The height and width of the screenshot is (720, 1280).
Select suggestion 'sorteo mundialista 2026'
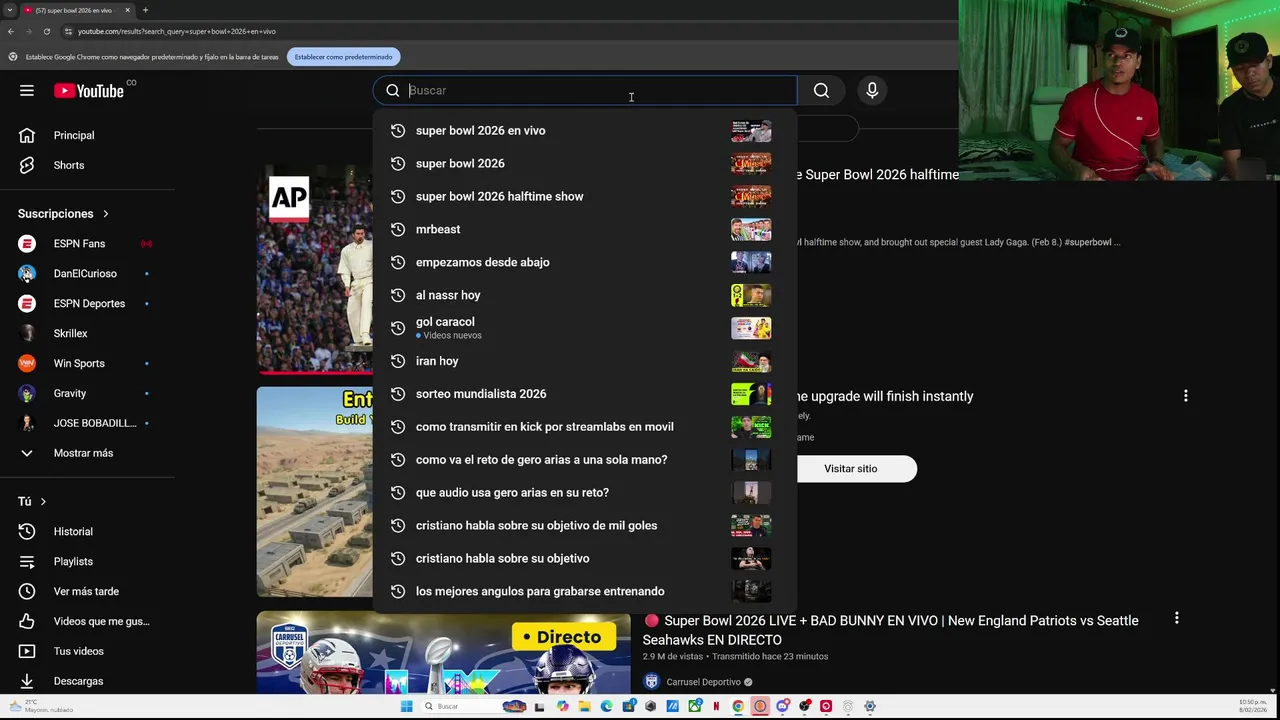pos(585,394)
